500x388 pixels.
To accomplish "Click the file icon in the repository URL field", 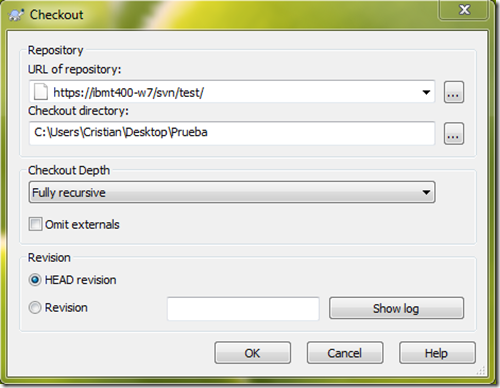I will coord(41,92).
